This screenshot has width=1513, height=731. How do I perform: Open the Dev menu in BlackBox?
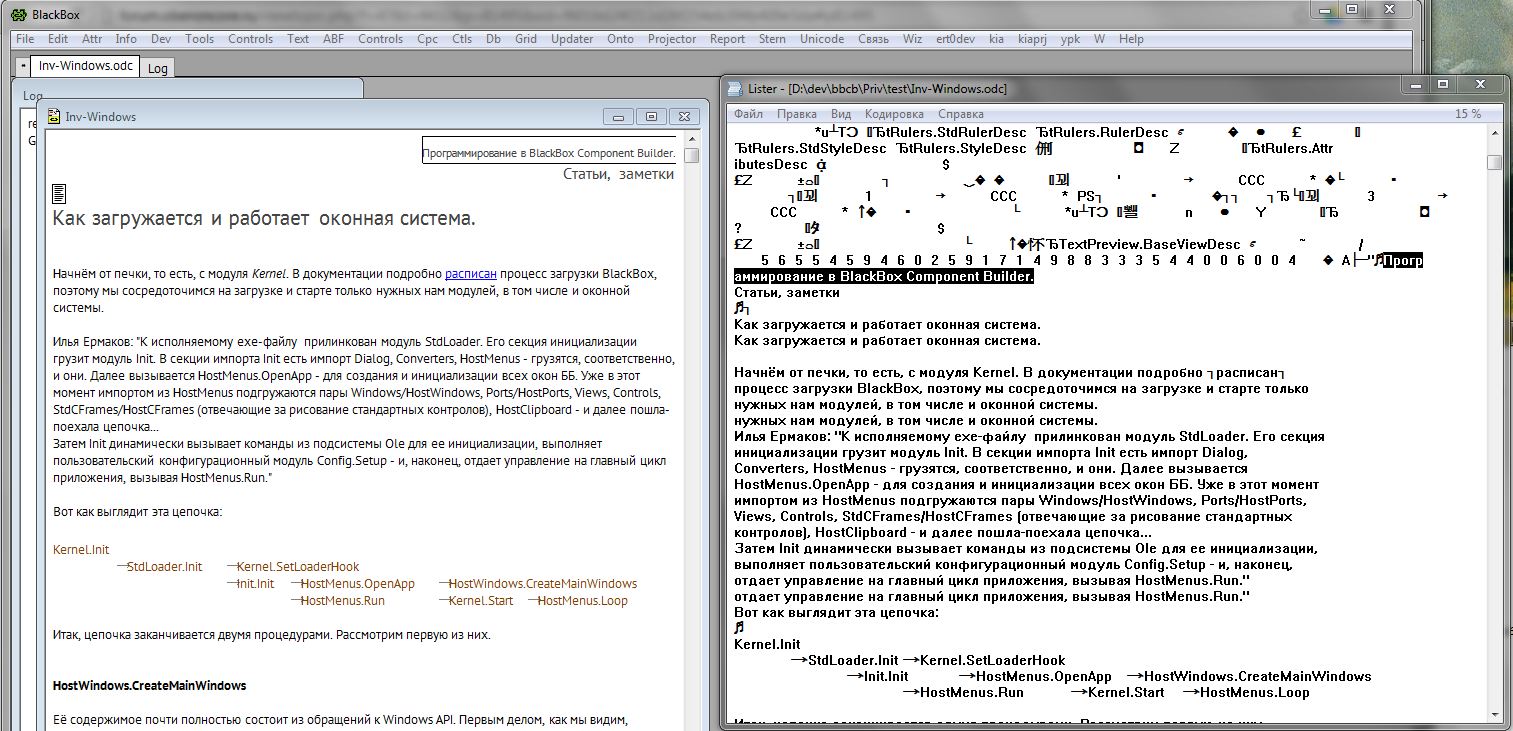[161, 39]
